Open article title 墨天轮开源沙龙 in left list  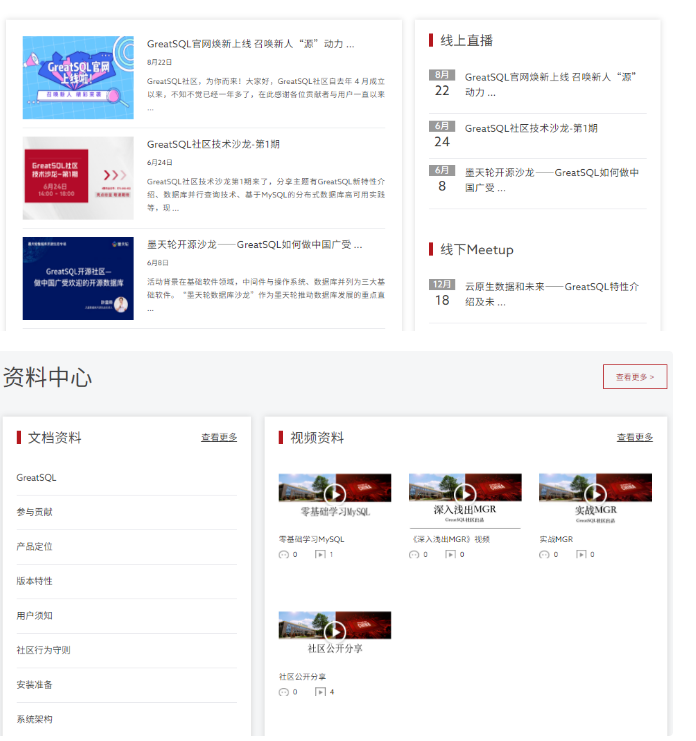coord(254,245)
